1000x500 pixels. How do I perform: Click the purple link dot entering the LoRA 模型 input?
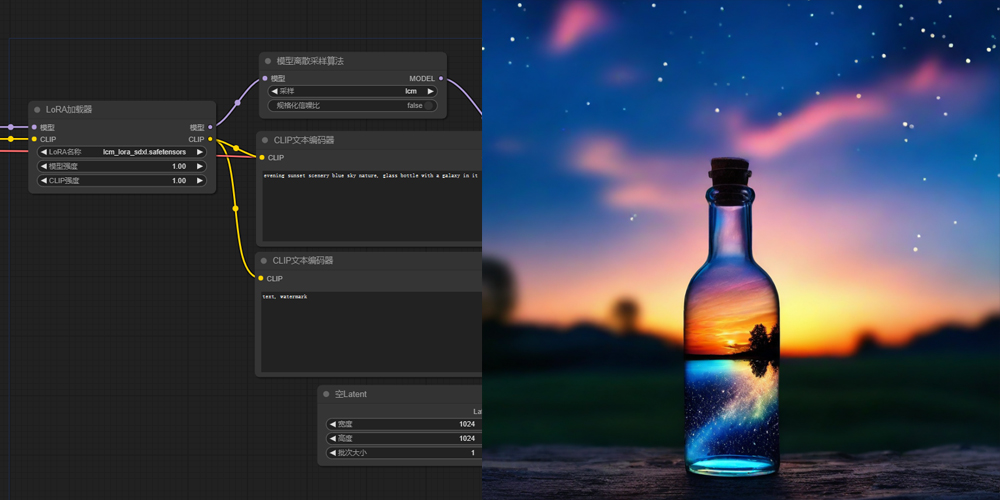[11, 127]
